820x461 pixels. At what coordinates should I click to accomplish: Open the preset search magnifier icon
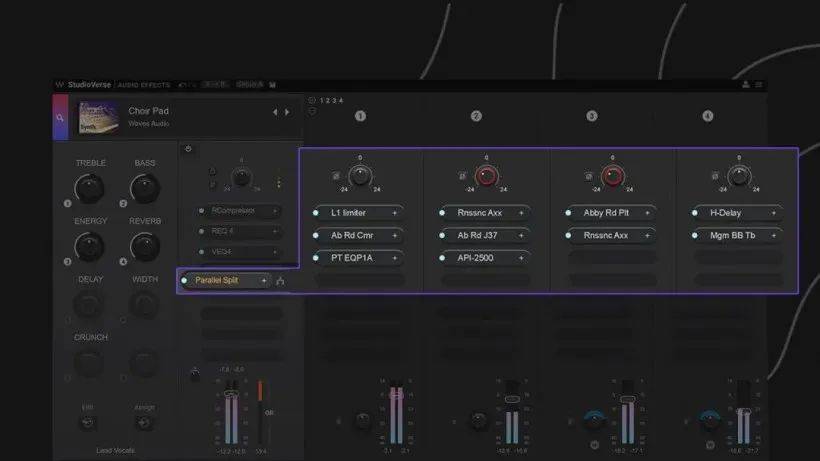click(60, 118)
